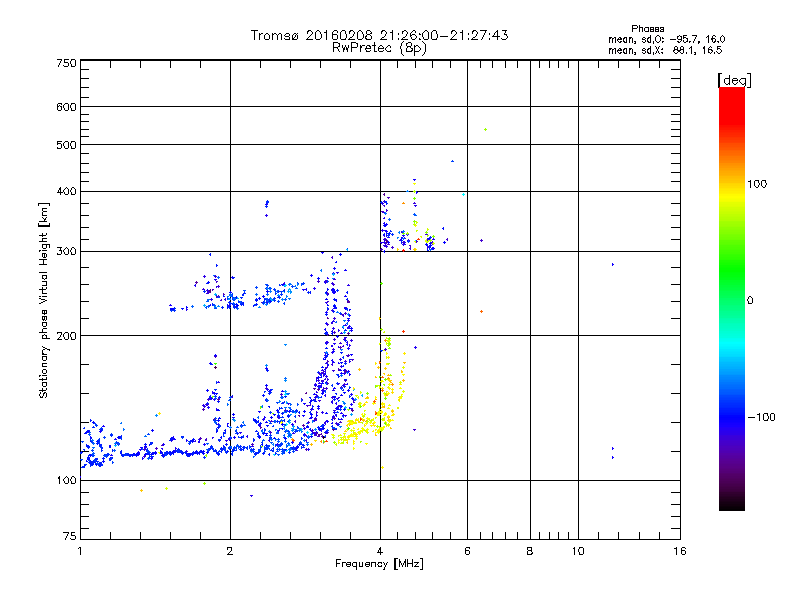Viewport: 800px width, 600px height.
Task: Click the x-axis tick label '8'
Action: [x=530, y=551]
